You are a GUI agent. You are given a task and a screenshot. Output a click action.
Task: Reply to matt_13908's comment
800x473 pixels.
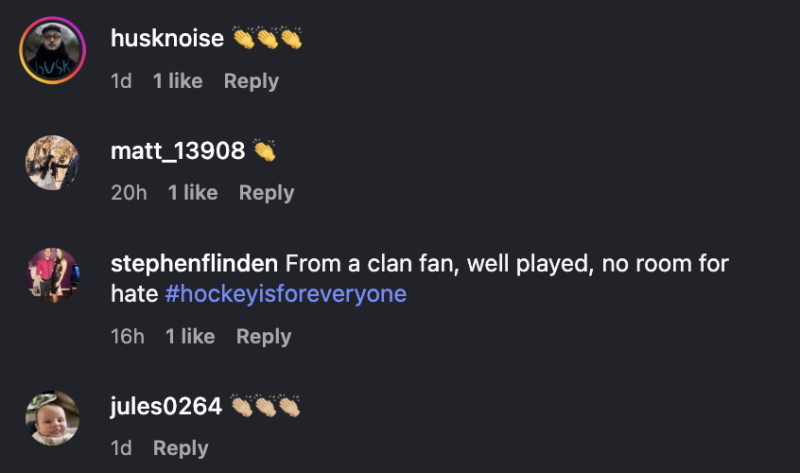click(266, 193)
